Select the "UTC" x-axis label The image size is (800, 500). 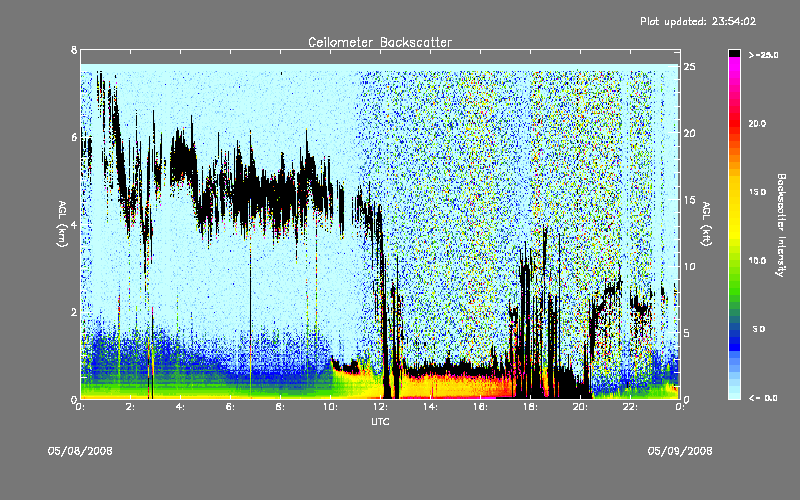coord(380,421)
